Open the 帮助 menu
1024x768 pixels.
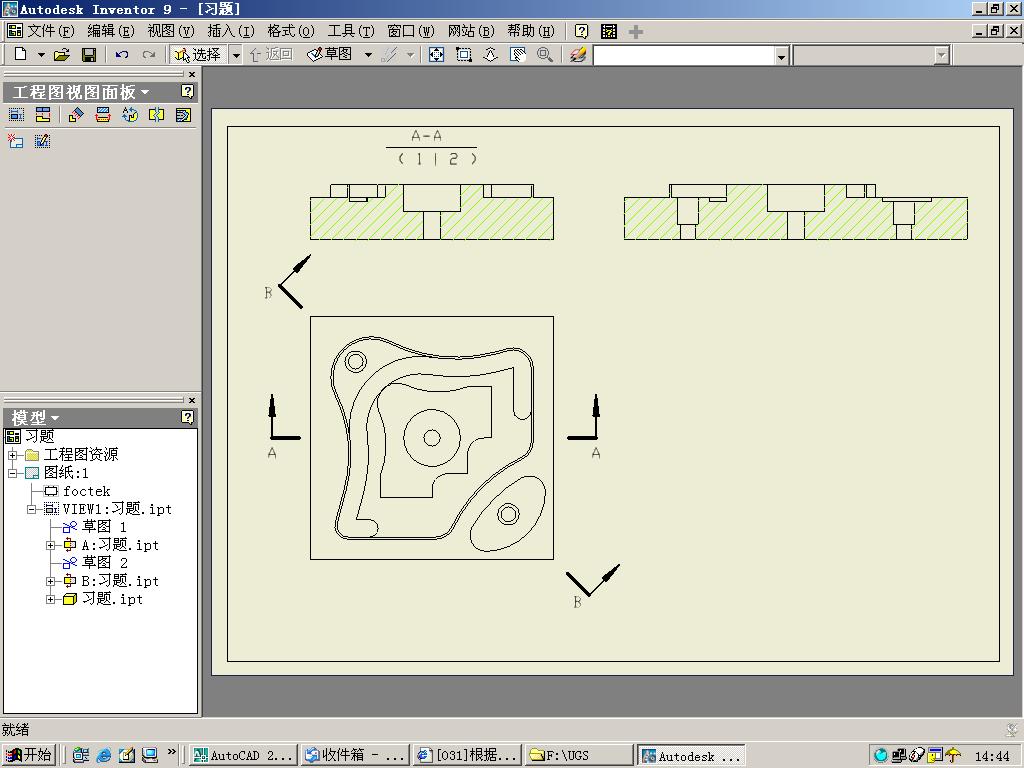coord(531,31)
